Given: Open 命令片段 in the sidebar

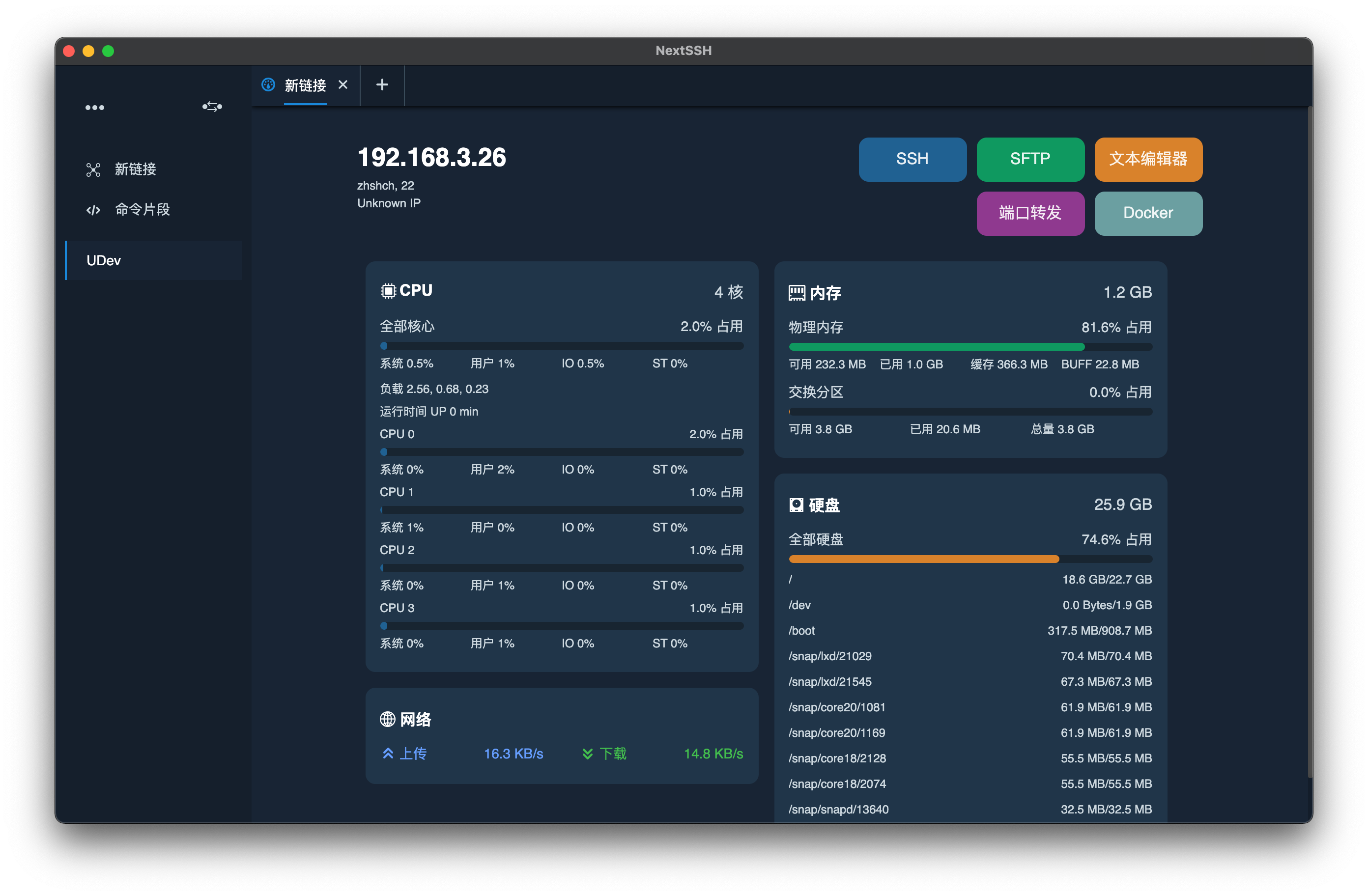Looking at the screenshot, I should [x=142, y=210].
